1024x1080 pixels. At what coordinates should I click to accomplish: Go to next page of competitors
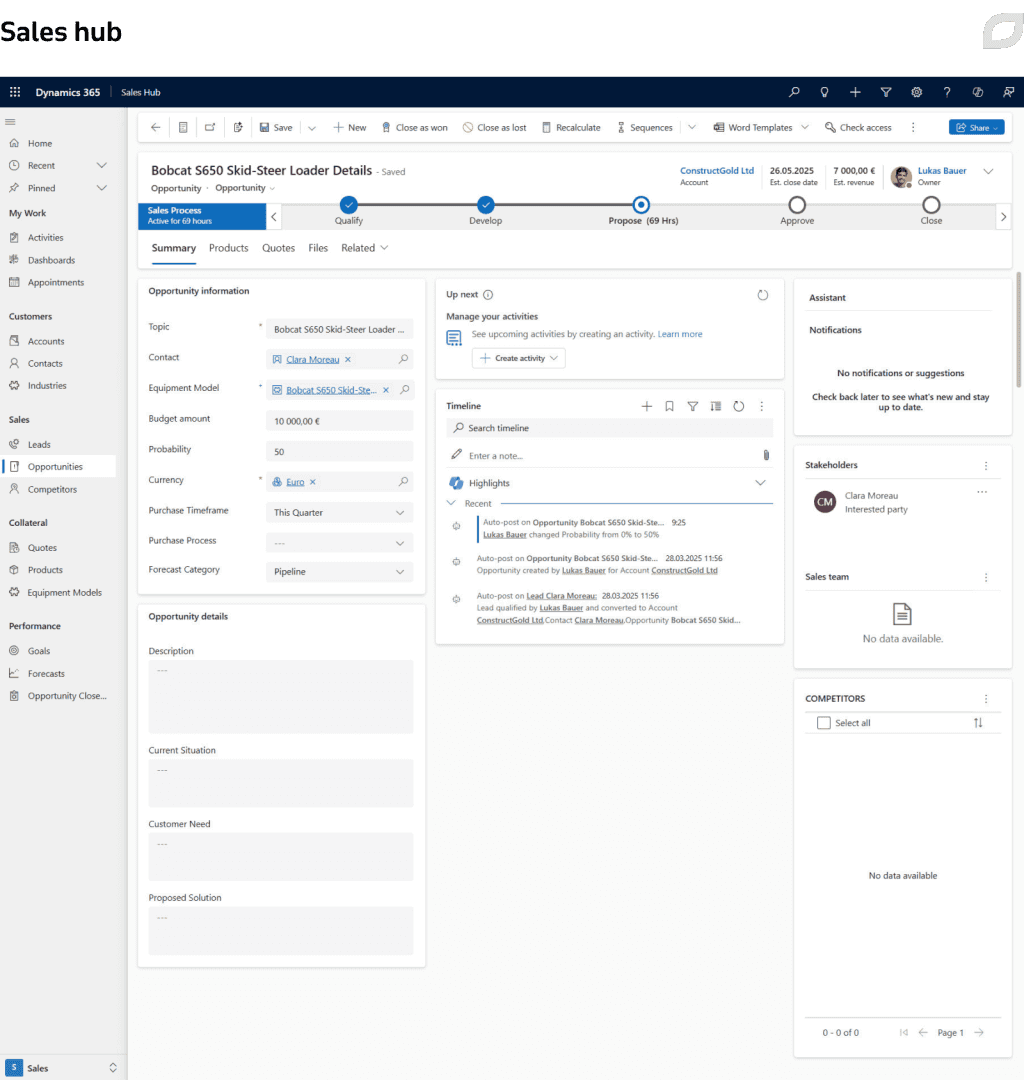click(x=979, y=1032)
